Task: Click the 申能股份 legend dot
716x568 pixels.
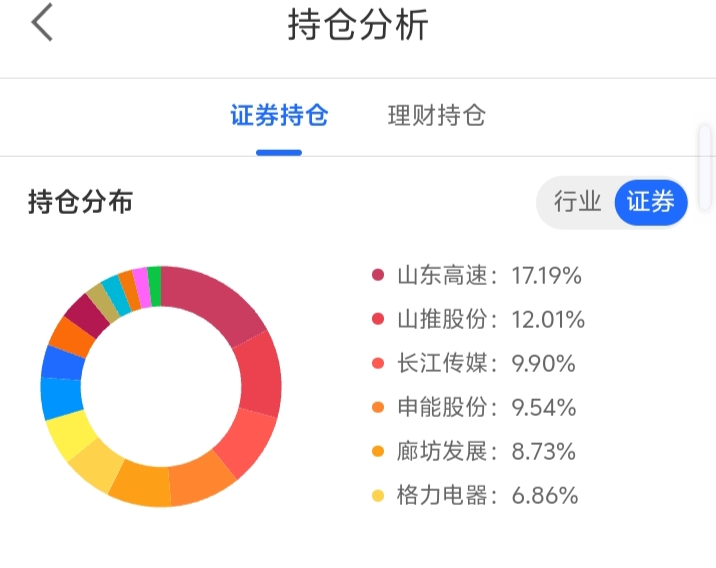Action: pos(378,407)
